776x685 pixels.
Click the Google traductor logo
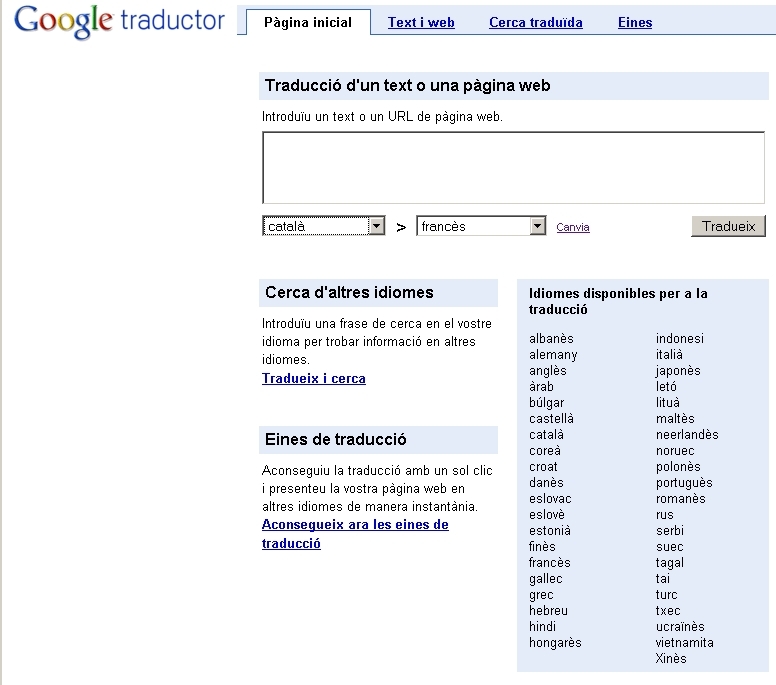pyautogui.click(x=119, y=21)
